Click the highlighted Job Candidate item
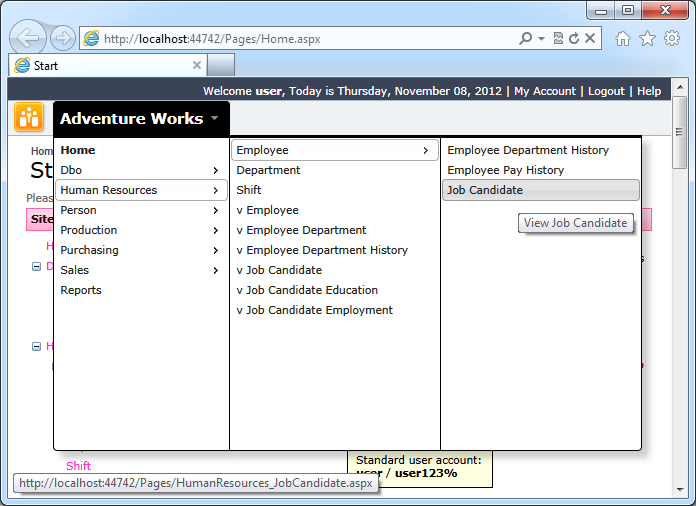The width and height of the screenshot is (696, 506). click(x=541, y=190)
